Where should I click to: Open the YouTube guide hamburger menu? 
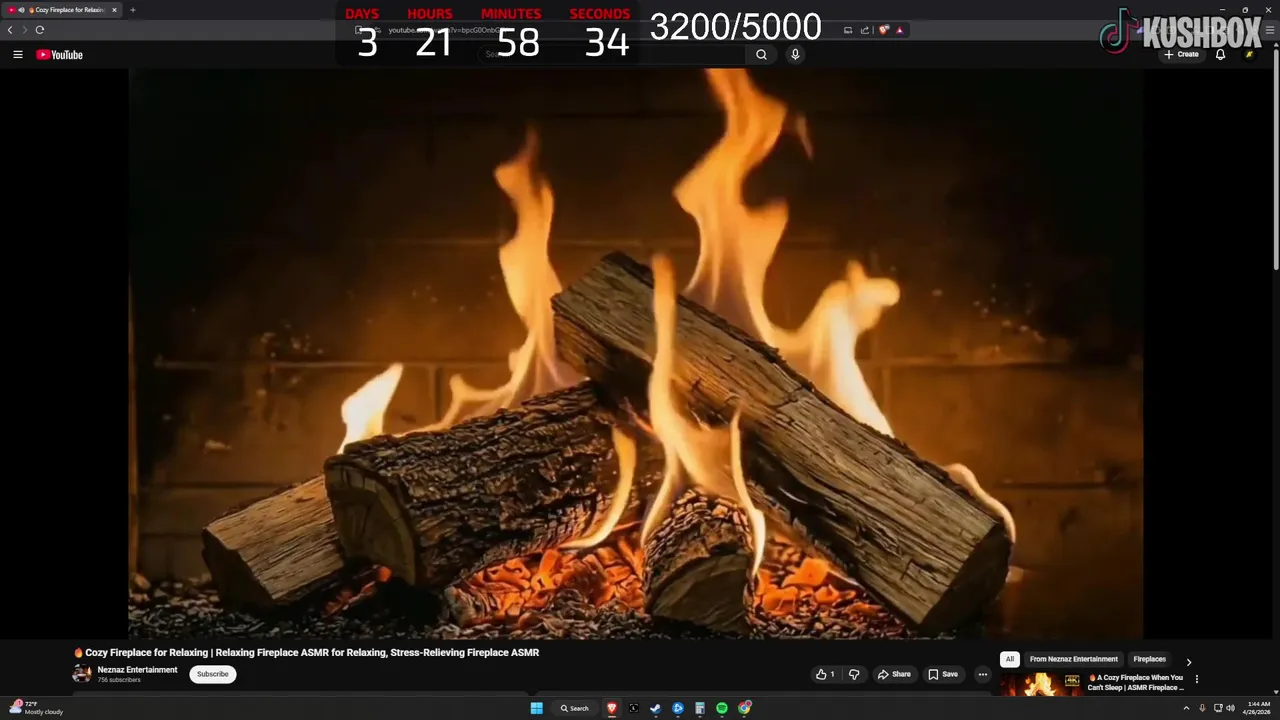coord(18,55)
